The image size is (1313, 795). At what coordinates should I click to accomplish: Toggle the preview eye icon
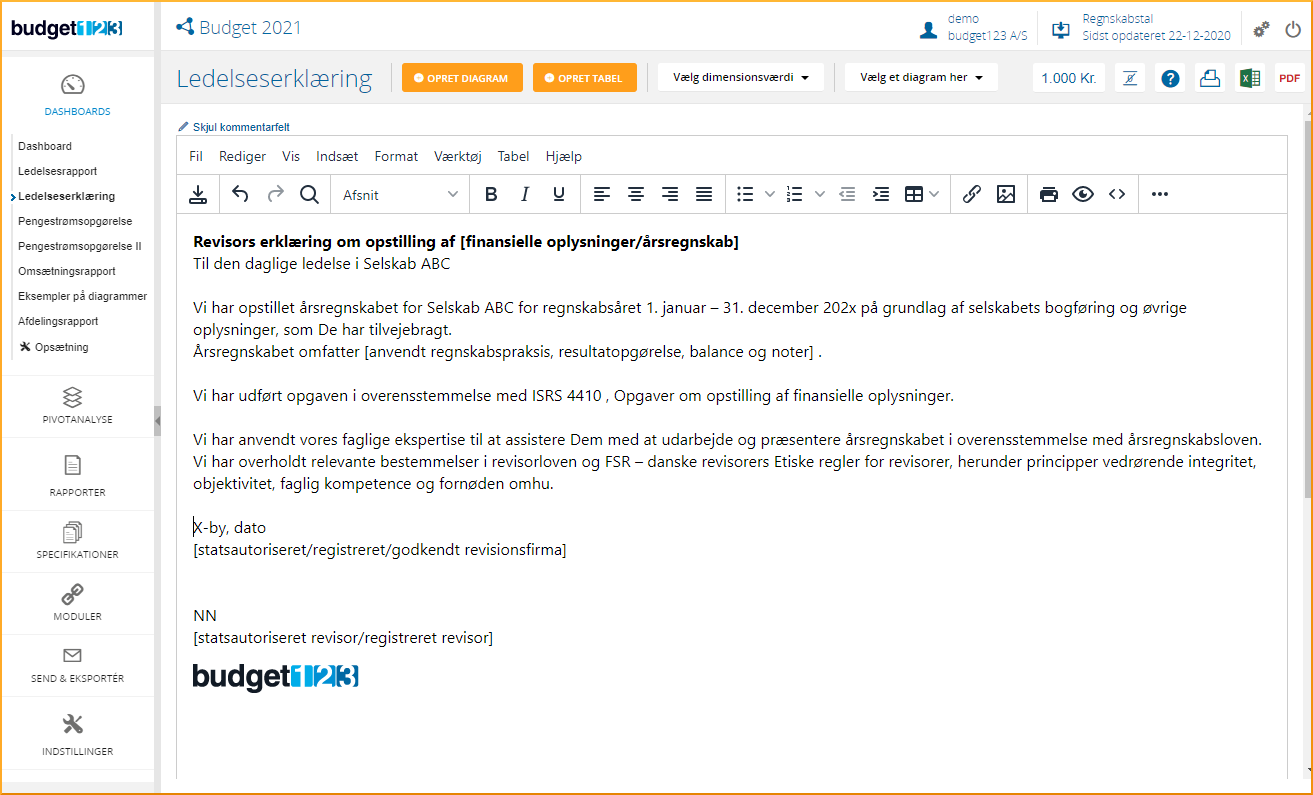[x=1083, y=195]
